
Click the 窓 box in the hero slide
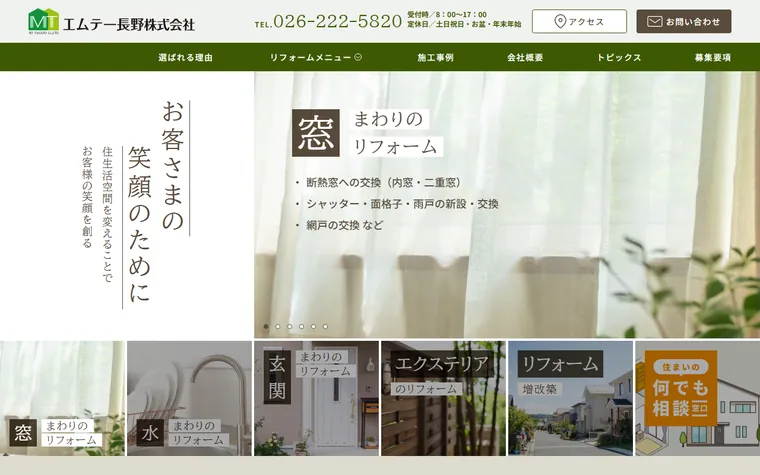[316, 133]
